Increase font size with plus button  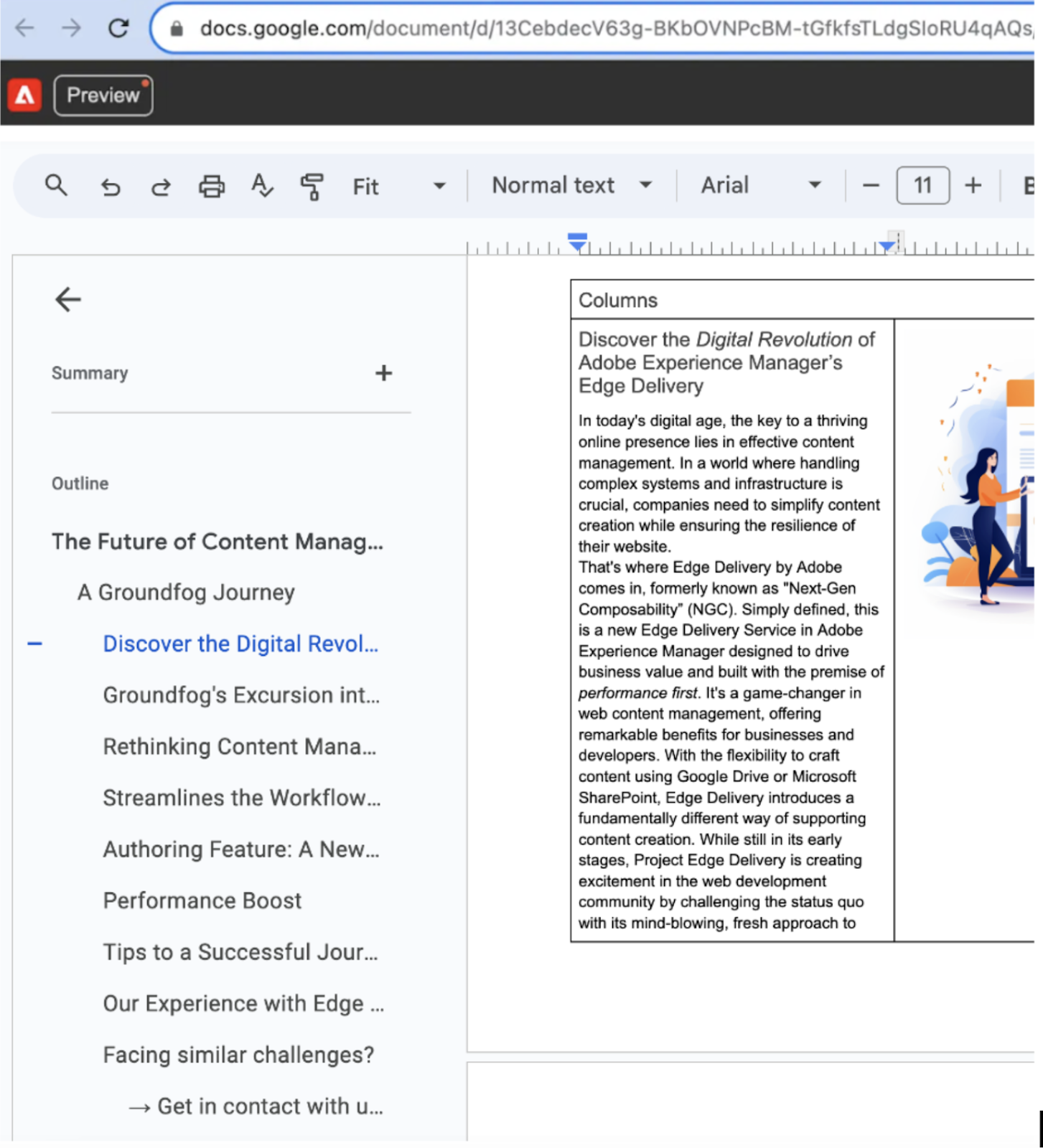coord(973,186)
